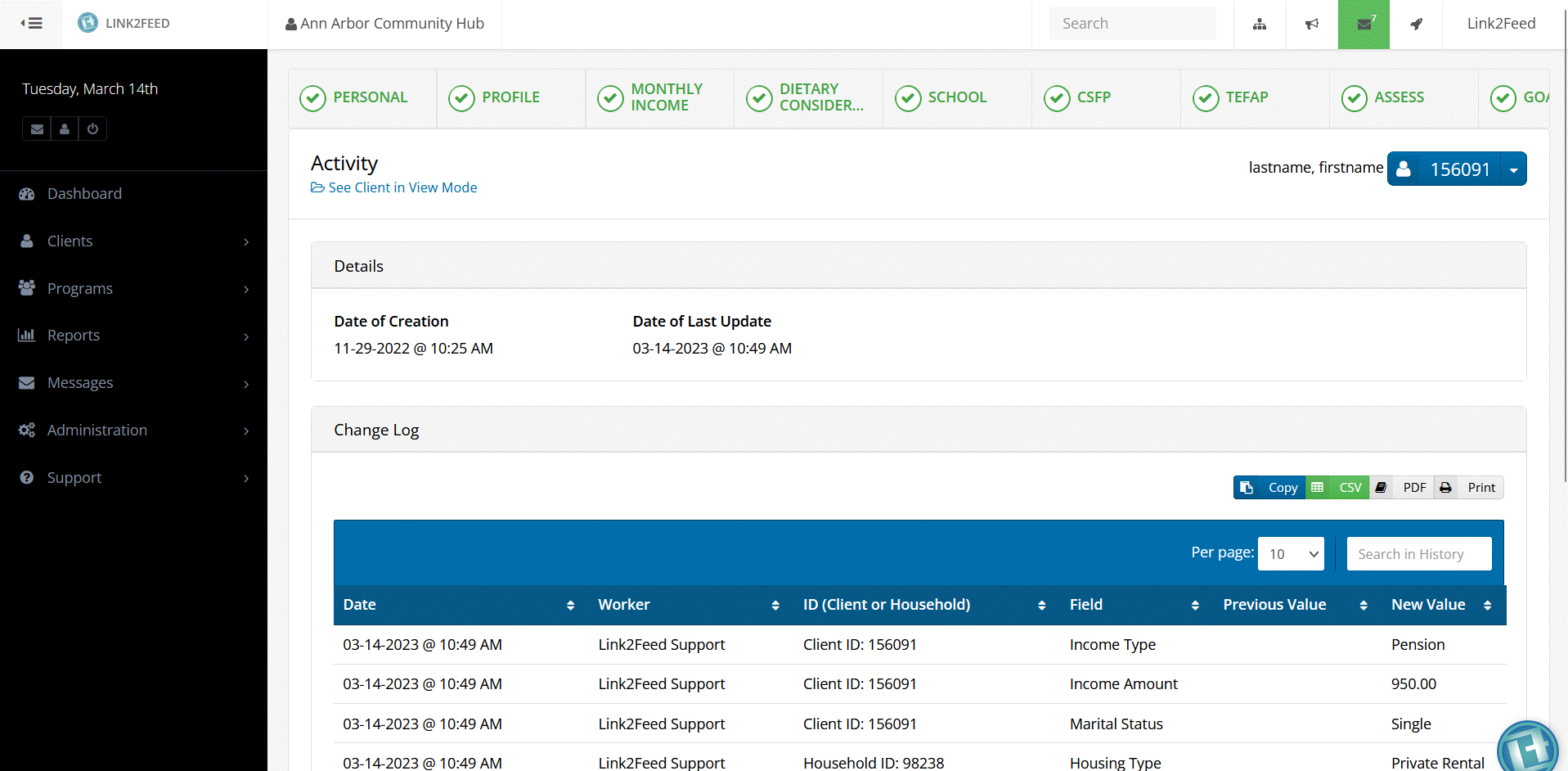Viewport: 1568px width, 771px height.
Task: Click the user profile icon under date
Action: [x=65, y=128]
